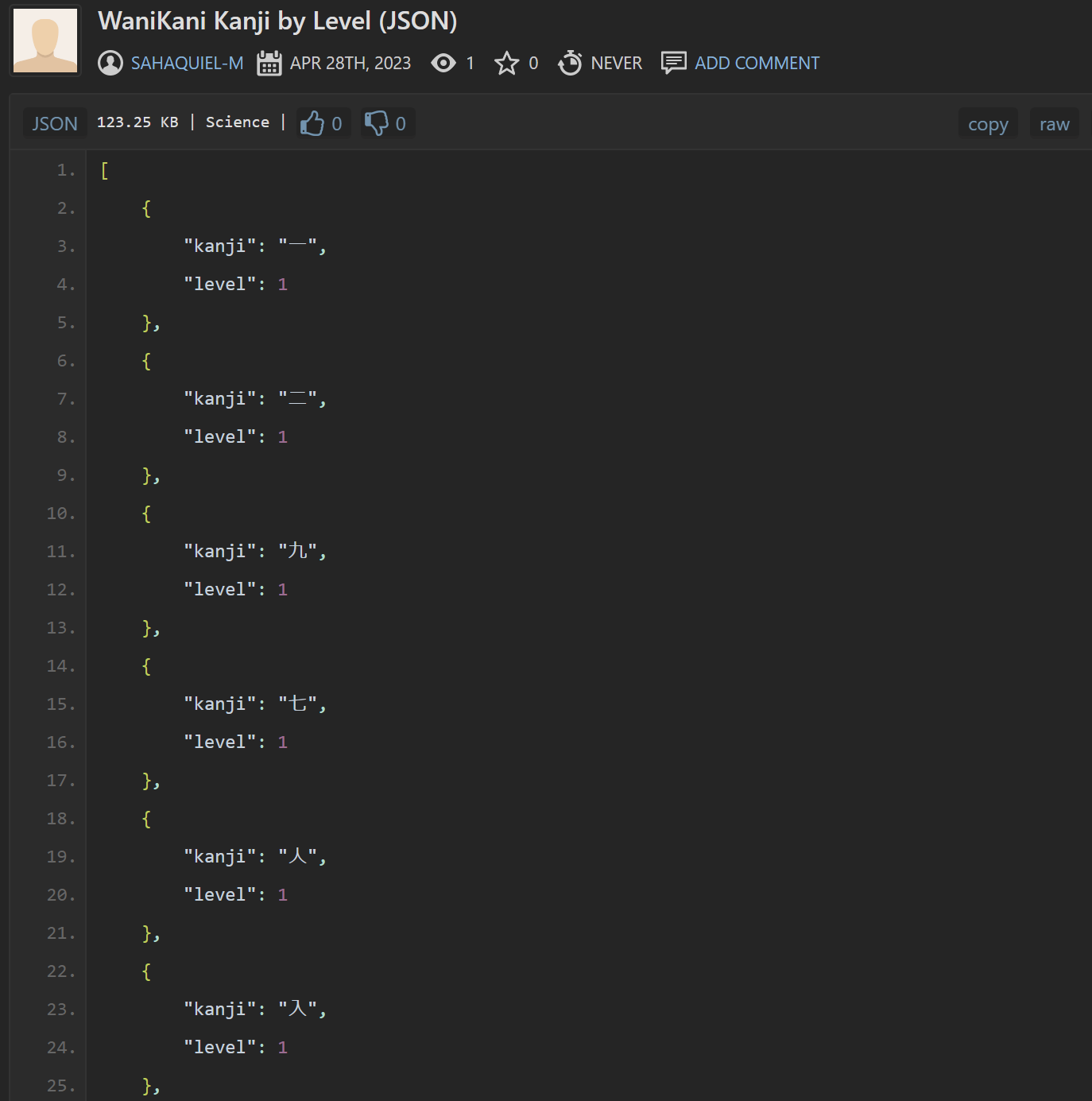The height and width of the screenshot is (1101, 1092).
Task: Click the level value on line 4
Action: coord(282,284)
